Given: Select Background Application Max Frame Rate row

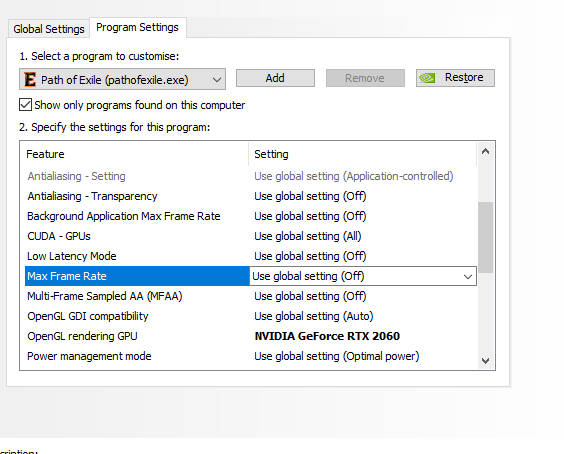Looking at the screenshot, I should [x=251, y=216].
